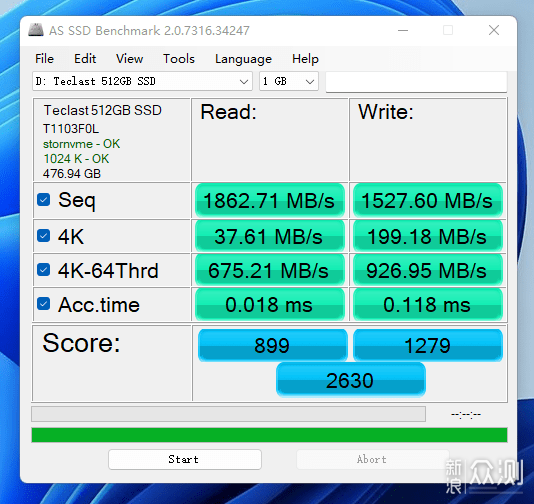
Task: Click the empty text field beside 1 GB
Action: tap(416, 81)
